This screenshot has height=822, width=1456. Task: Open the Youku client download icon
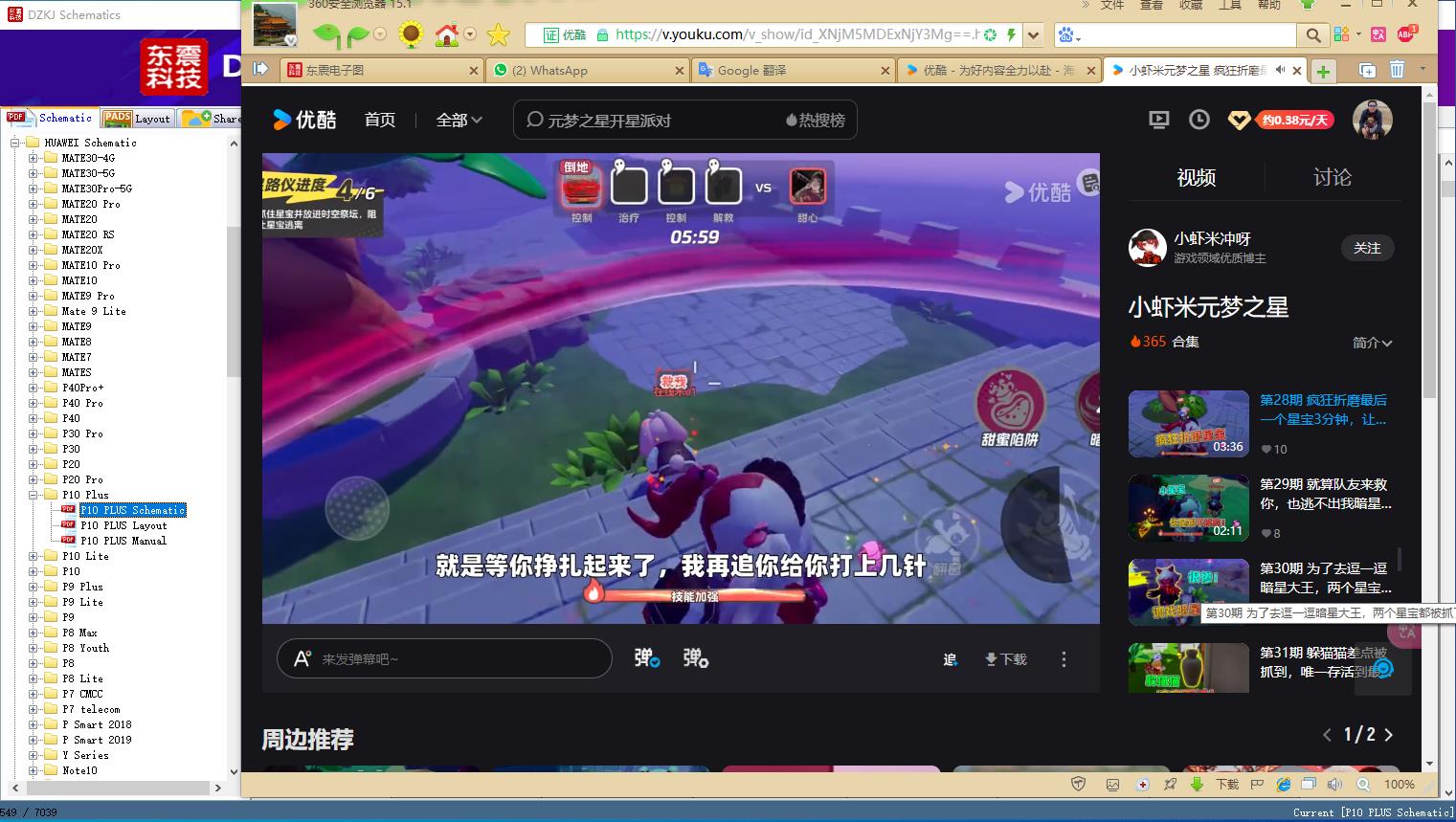point(1158,120)
